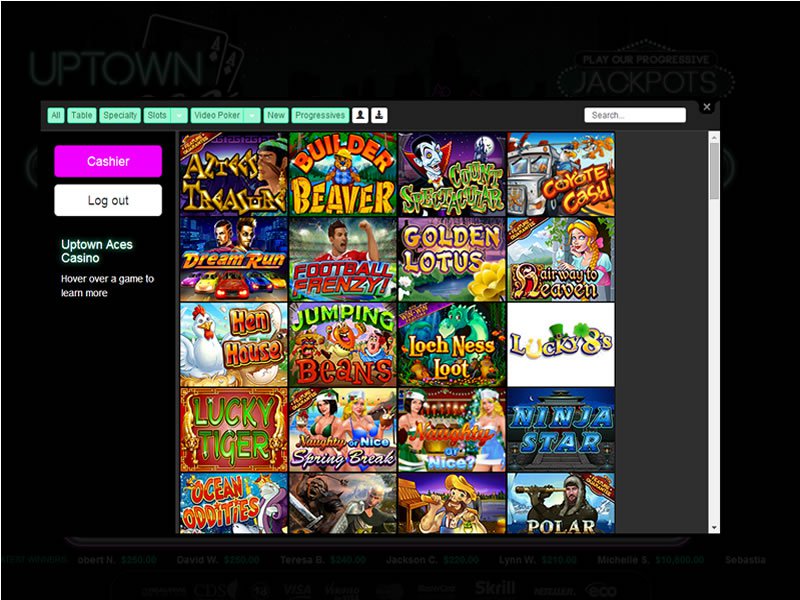Open Hairway to Heaven slot
800x600 pixels.
click(561, 259)
